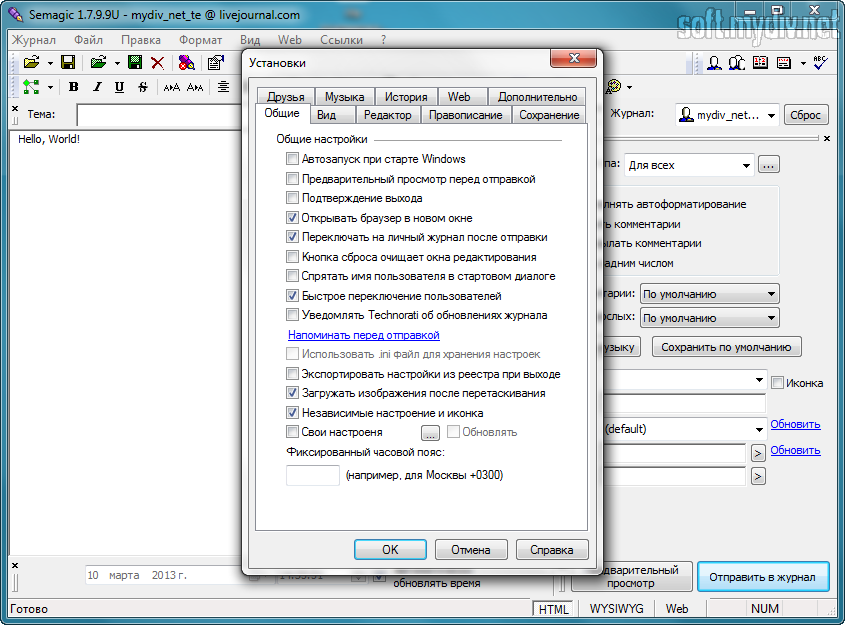Open the Ссылки menu
The image size is (845, 625).
(x=341, y=40)
